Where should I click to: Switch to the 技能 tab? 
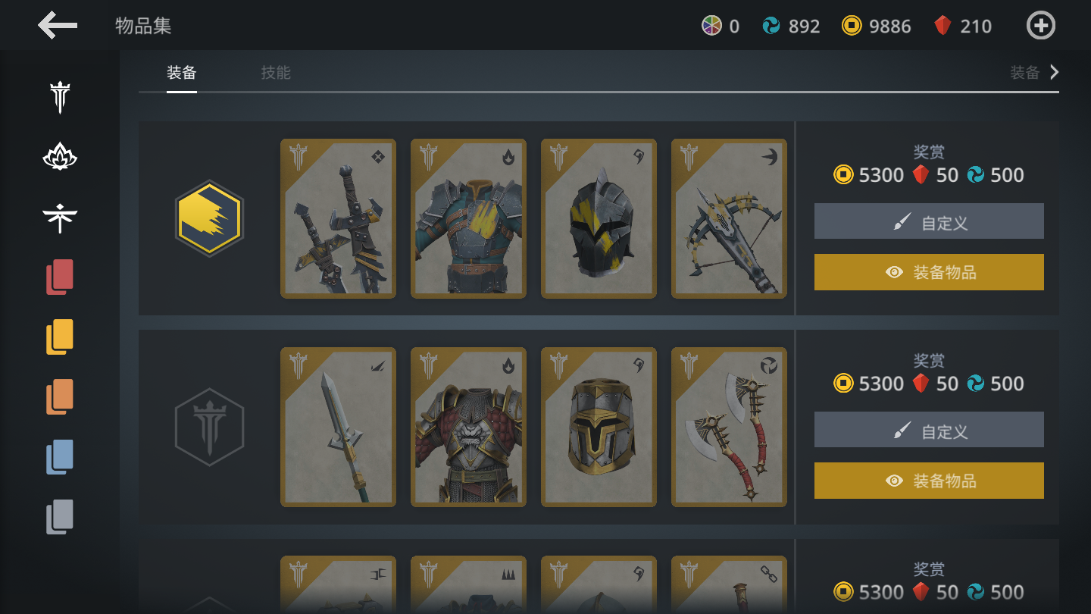pos(276,72)
